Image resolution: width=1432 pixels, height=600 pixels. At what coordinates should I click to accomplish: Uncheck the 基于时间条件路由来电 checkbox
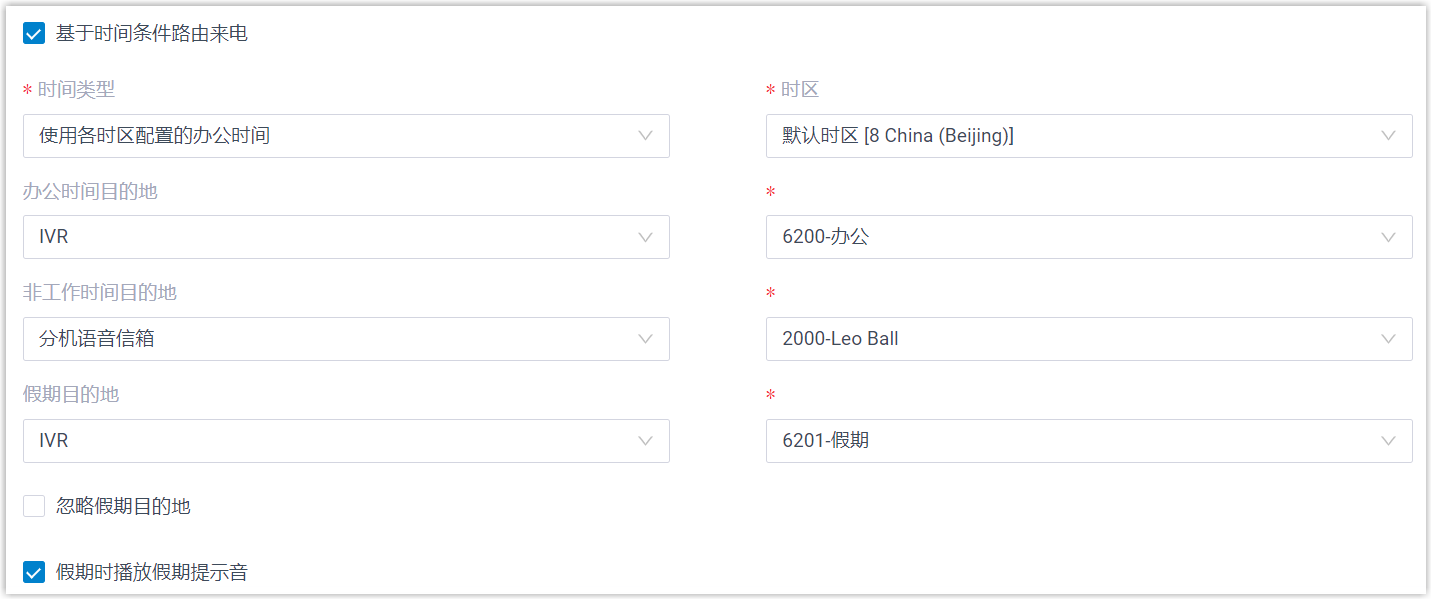coord(34,34)
